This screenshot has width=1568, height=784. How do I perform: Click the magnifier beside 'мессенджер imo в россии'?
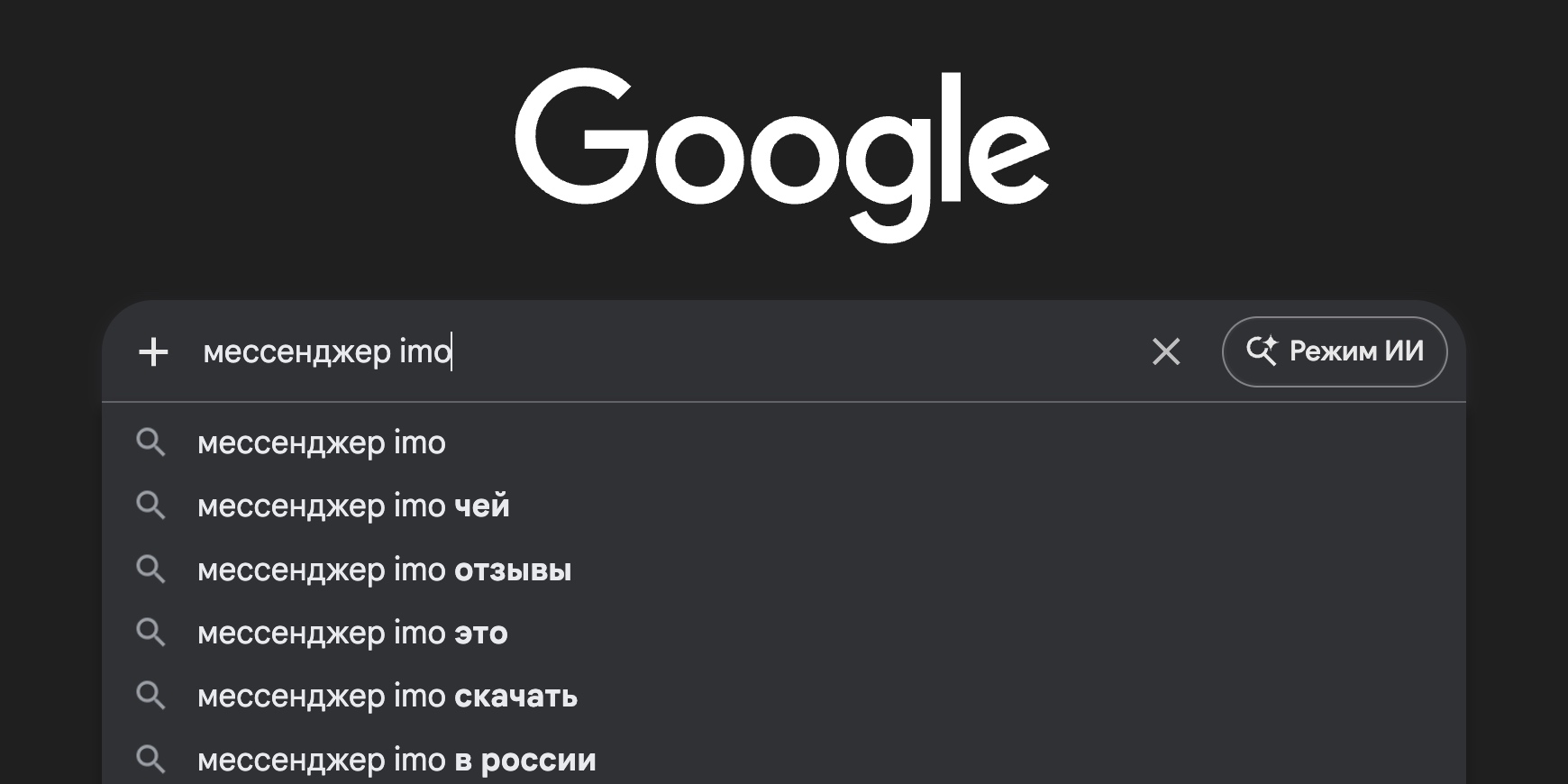pyautogui.click(x=151, y=759)
